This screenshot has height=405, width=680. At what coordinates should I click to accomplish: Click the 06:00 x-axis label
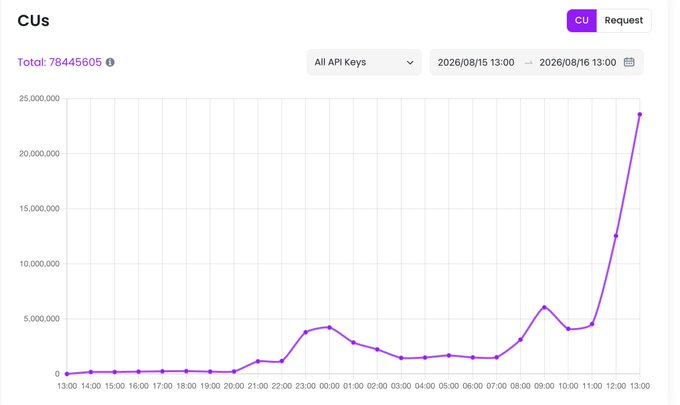pyautogui.click(x=473, y=386)
